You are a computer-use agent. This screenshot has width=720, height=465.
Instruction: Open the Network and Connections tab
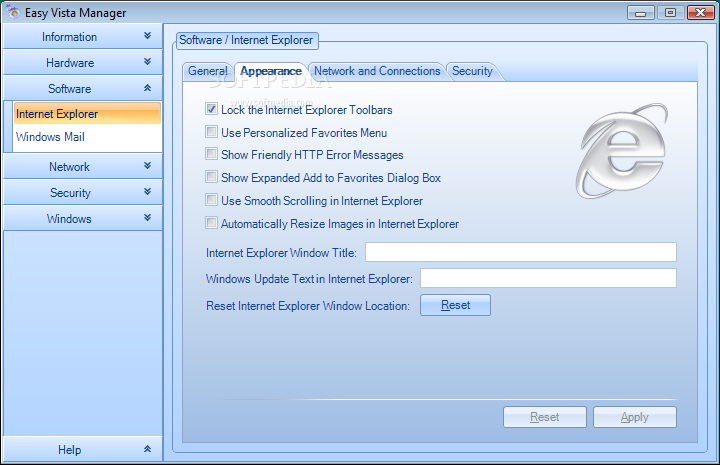click(377, 71)
